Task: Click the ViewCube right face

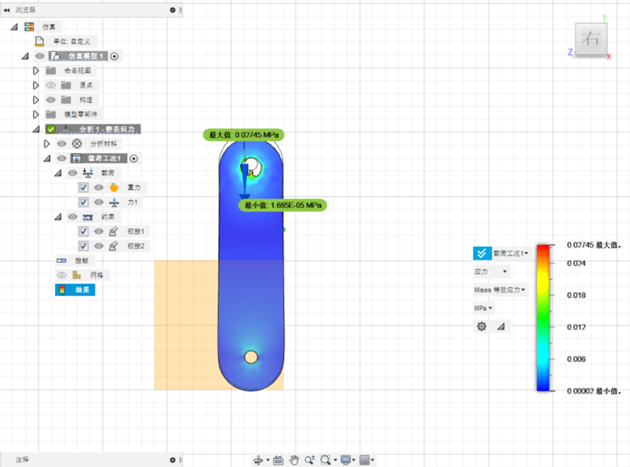Action: pos(589,42)
